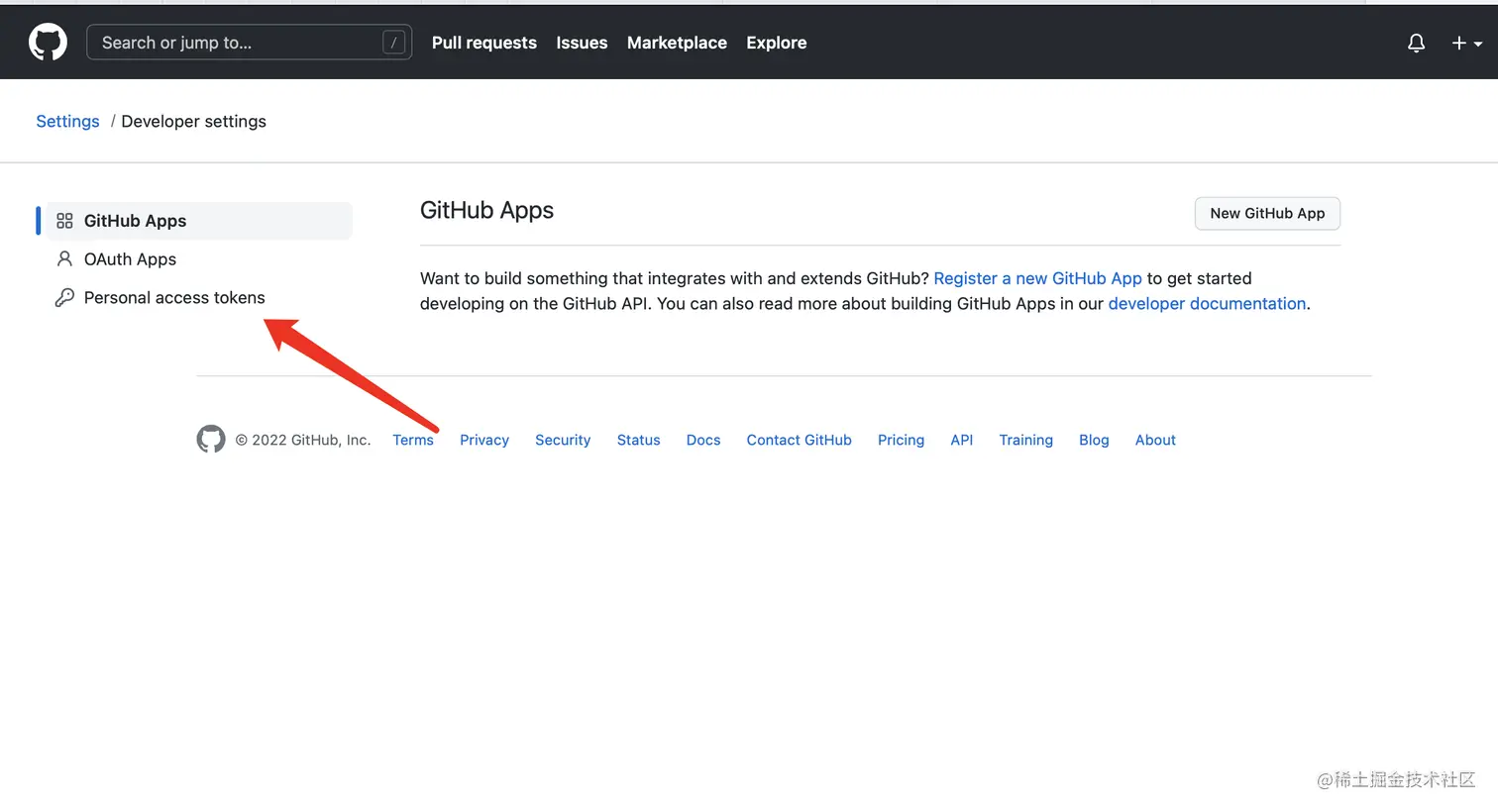
Task: Open the Blog footer link
Action: tap(1094, 440)
